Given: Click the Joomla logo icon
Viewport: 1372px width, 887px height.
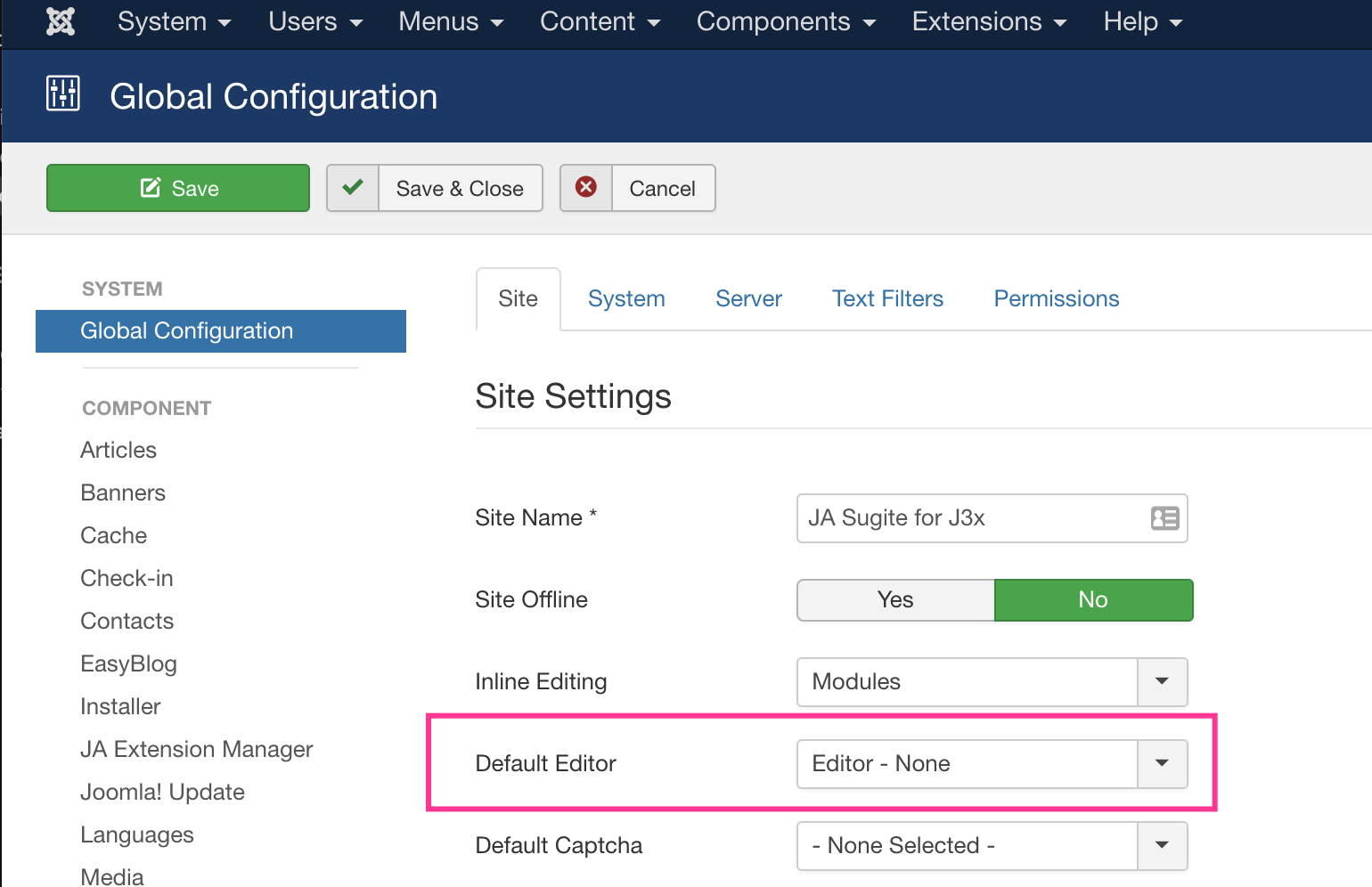Looking at the screenshot, I should (61, 21).
